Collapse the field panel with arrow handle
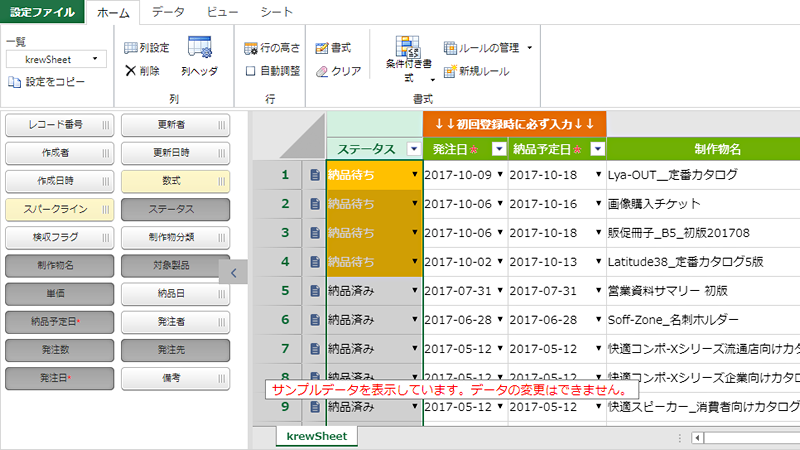 [232, 271]
